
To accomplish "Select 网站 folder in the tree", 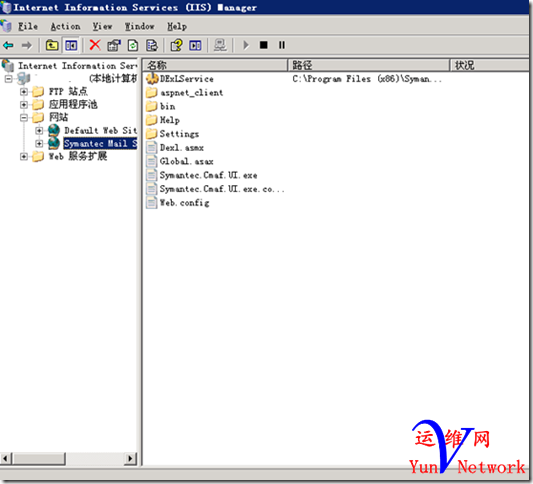I will 58,118.
